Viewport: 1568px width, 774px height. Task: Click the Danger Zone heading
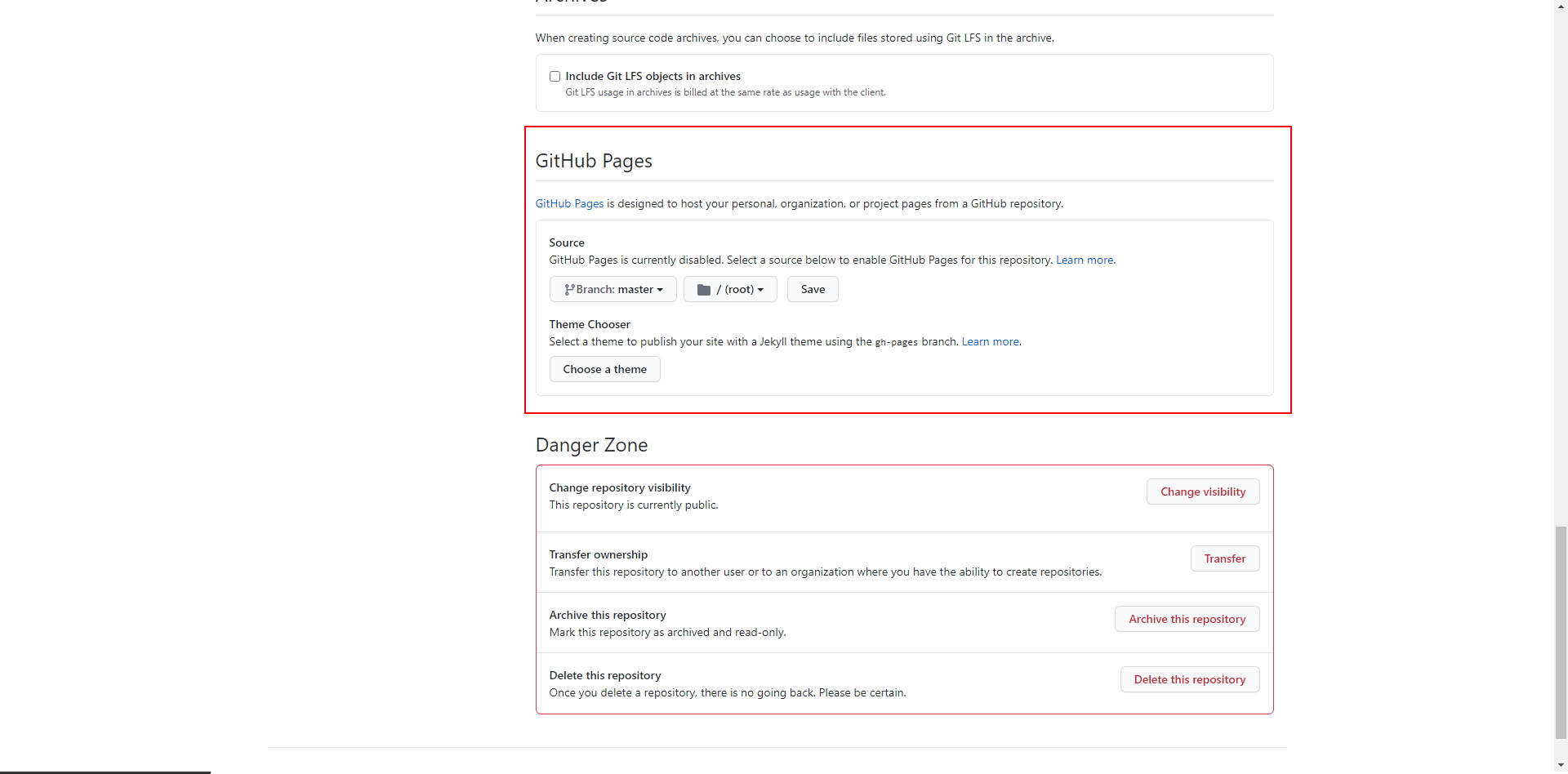[591, 445]
